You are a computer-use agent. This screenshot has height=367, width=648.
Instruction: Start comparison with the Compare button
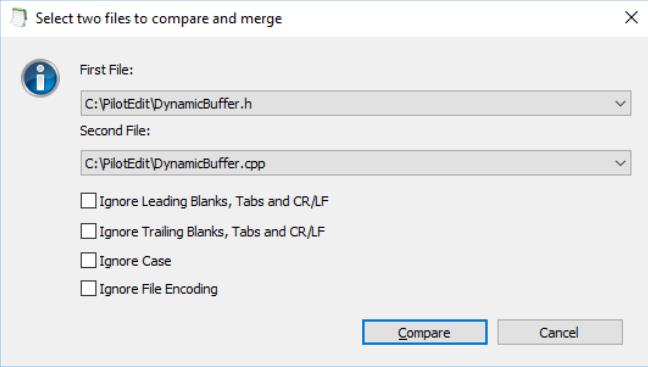click(x=425, y=332)
